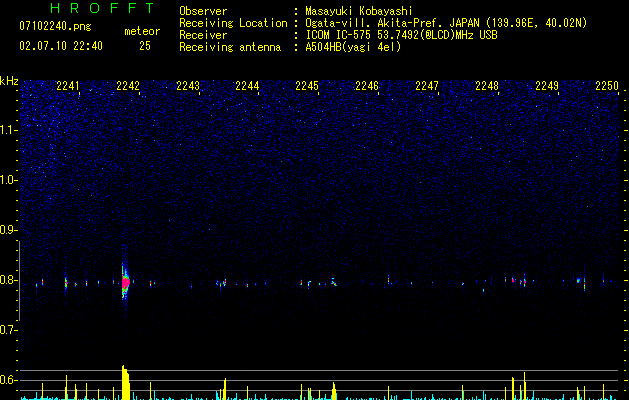Screen dimensions: 629x400
Task: Click the 2242 time marker
Action: point(128,86)
